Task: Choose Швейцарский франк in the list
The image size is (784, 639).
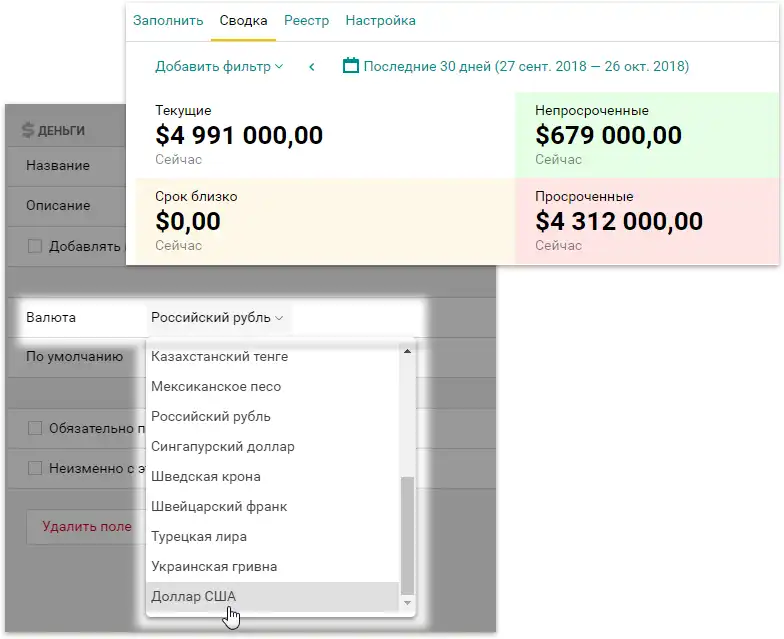Action: [272, 506]
